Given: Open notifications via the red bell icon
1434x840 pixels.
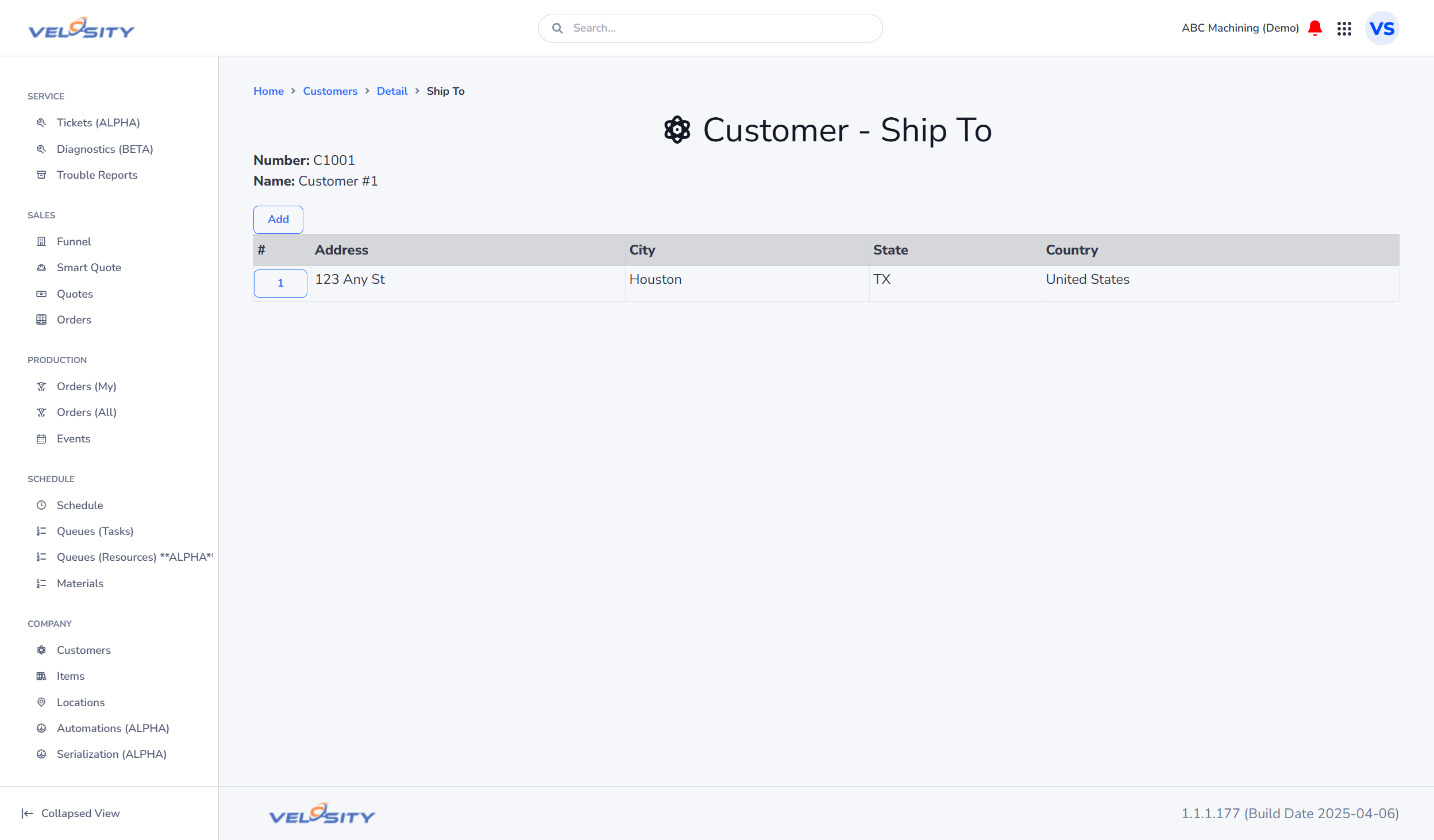Looking at the screenshot, I should coord(1315,28).
